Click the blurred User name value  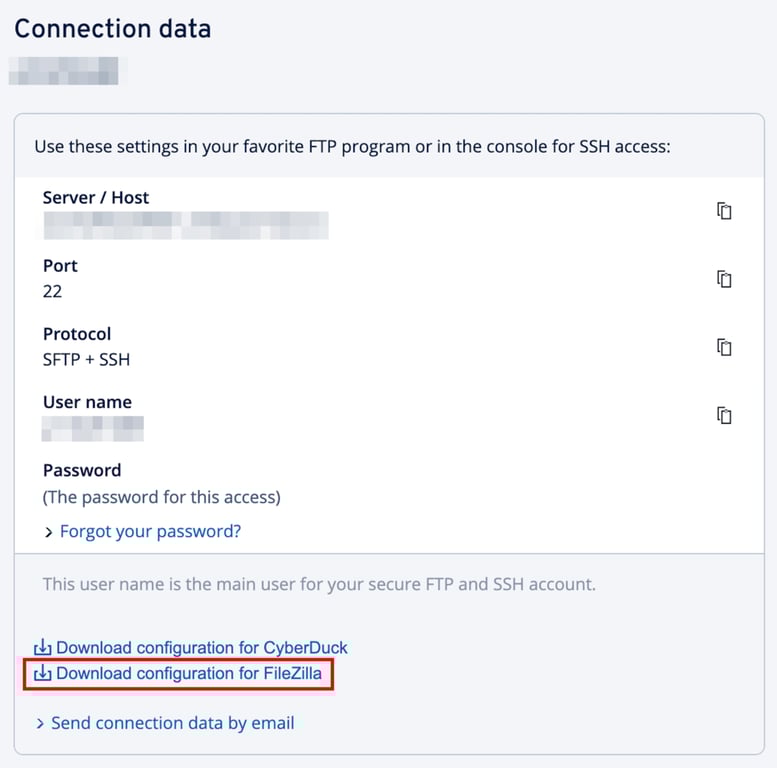(x=93, y=428)
